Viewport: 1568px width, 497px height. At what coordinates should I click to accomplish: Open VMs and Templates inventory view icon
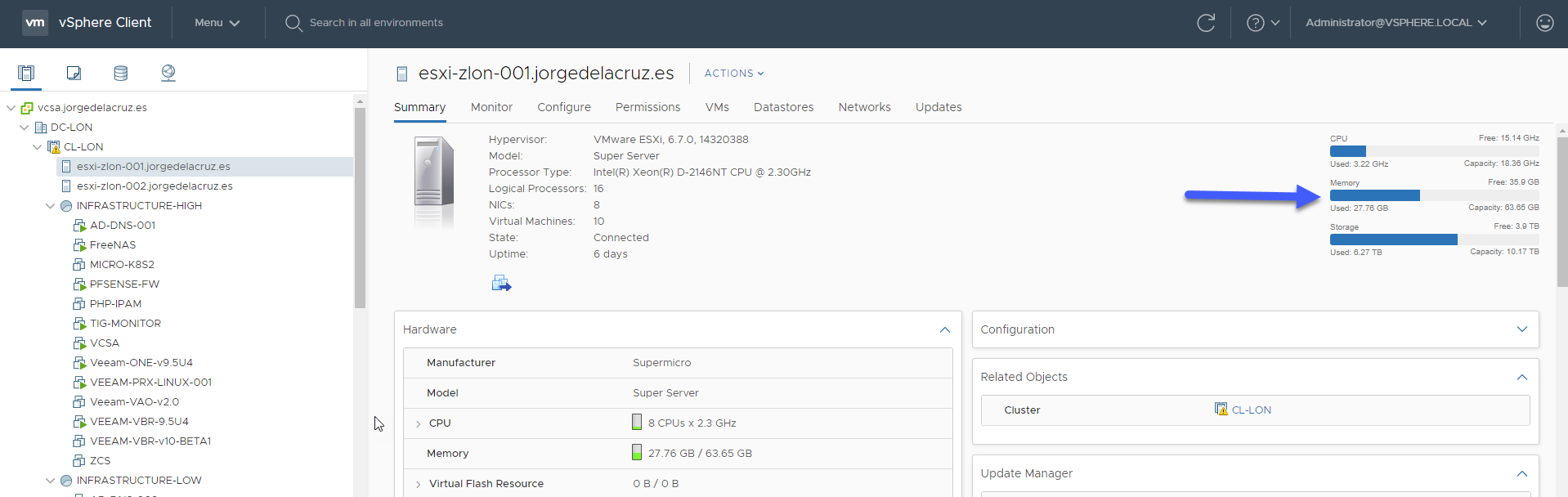(x=74, y=74)
